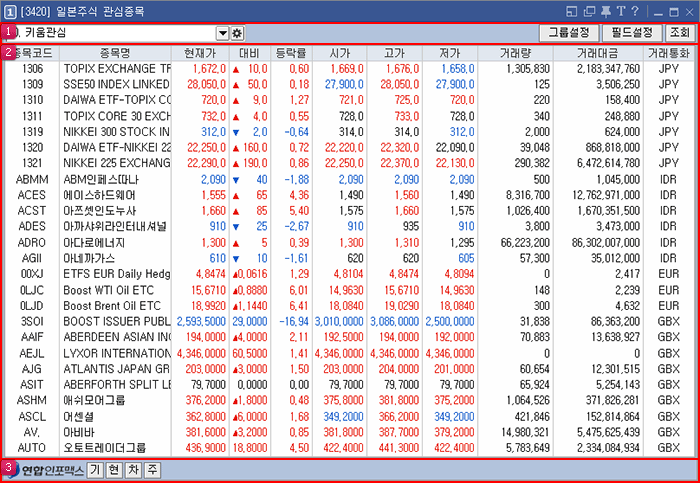The height and width of the screenshot is (483, 700).
Task: Click trade value 6,472,614,780 cell
Action: (x=608, y=163)
